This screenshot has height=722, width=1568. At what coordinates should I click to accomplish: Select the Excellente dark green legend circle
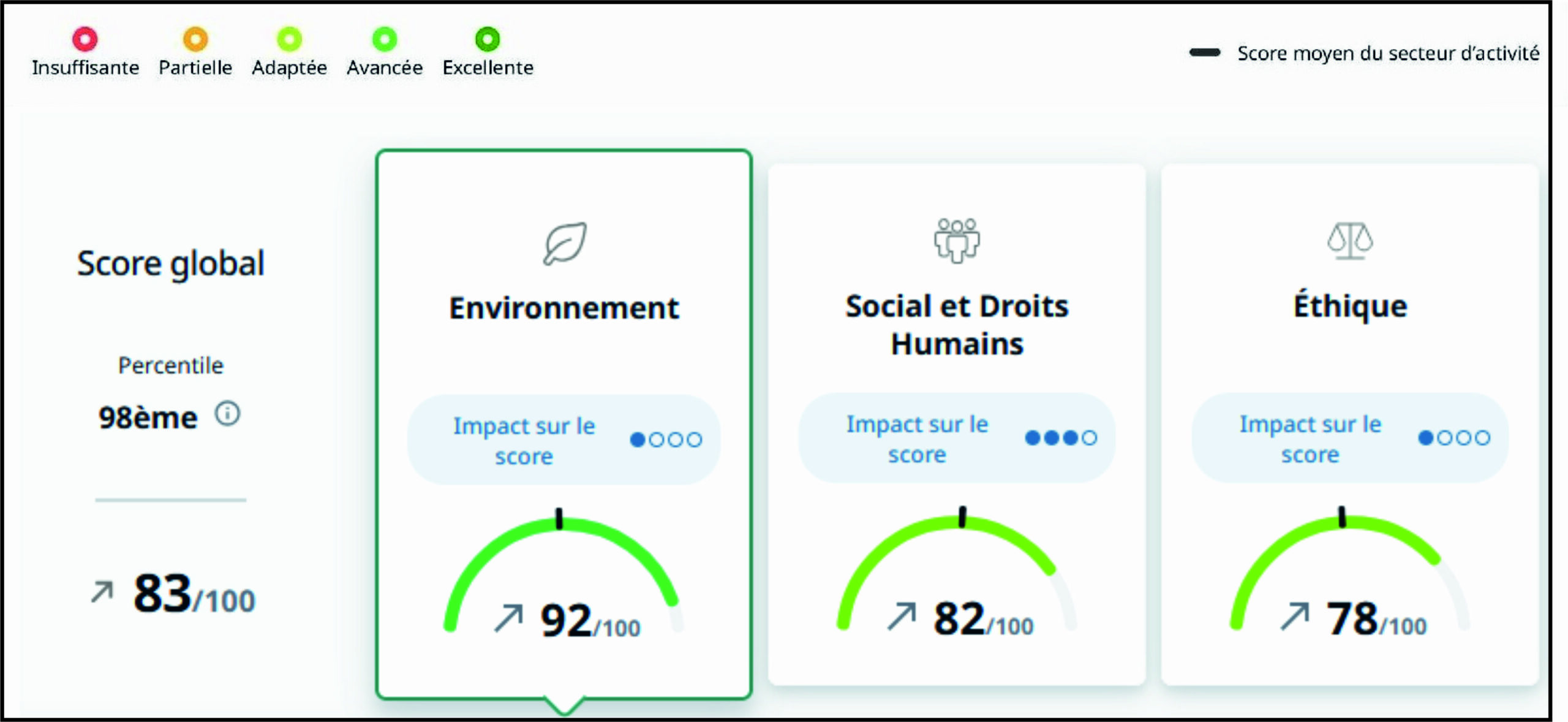[x=488, y=39]
